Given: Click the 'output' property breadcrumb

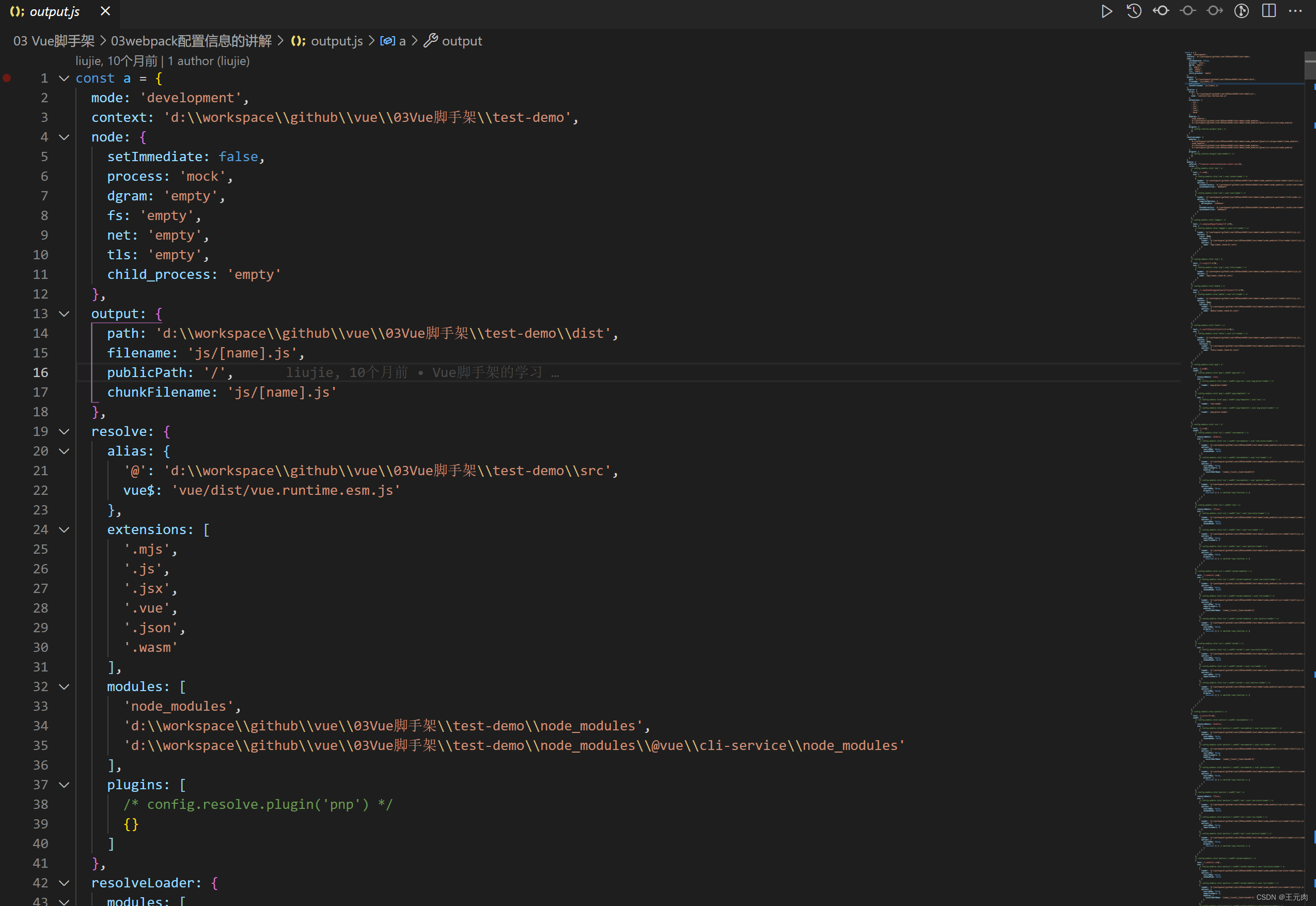Looking at the screenshot, I should 462,41.
